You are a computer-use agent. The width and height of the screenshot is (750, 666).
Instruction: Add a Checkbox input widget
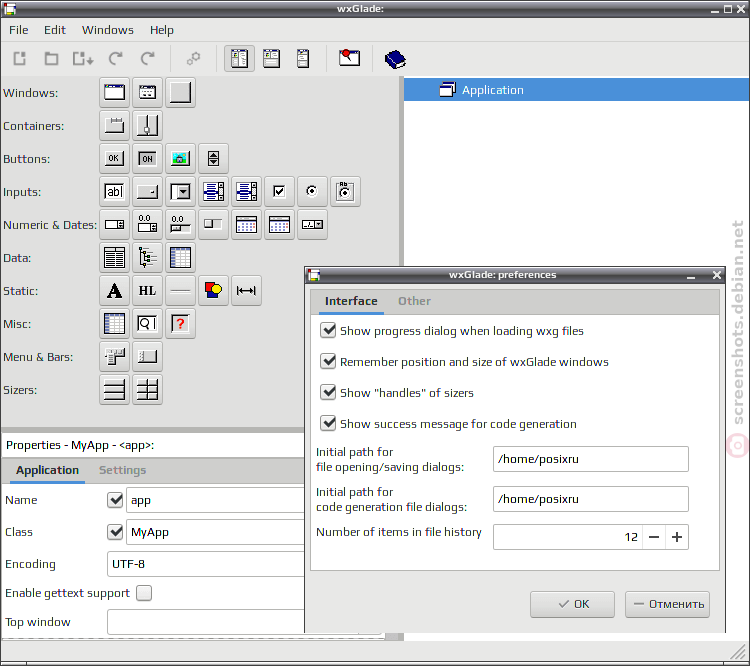coord(279,191)
